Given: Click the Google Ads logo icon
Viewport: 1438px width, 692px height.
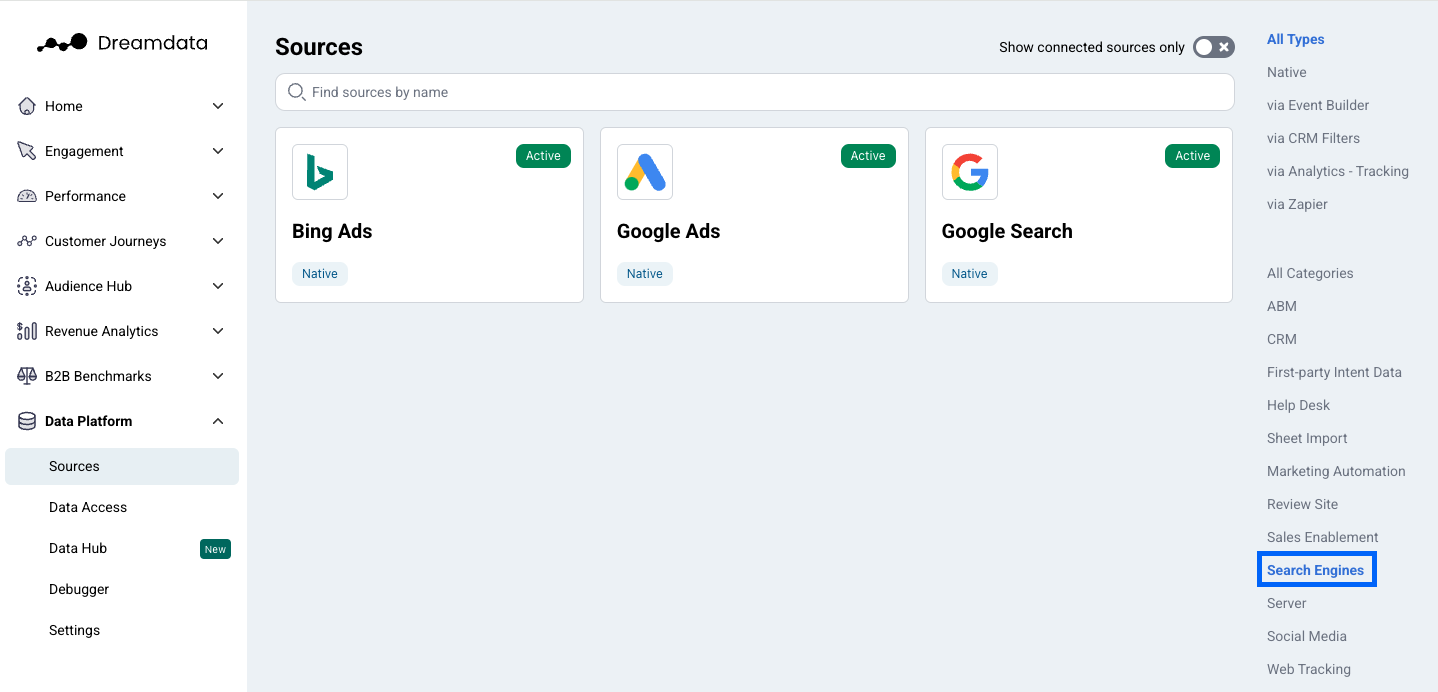Looking at the screenshot, I should pyautogui.click(x=645, y=172).
